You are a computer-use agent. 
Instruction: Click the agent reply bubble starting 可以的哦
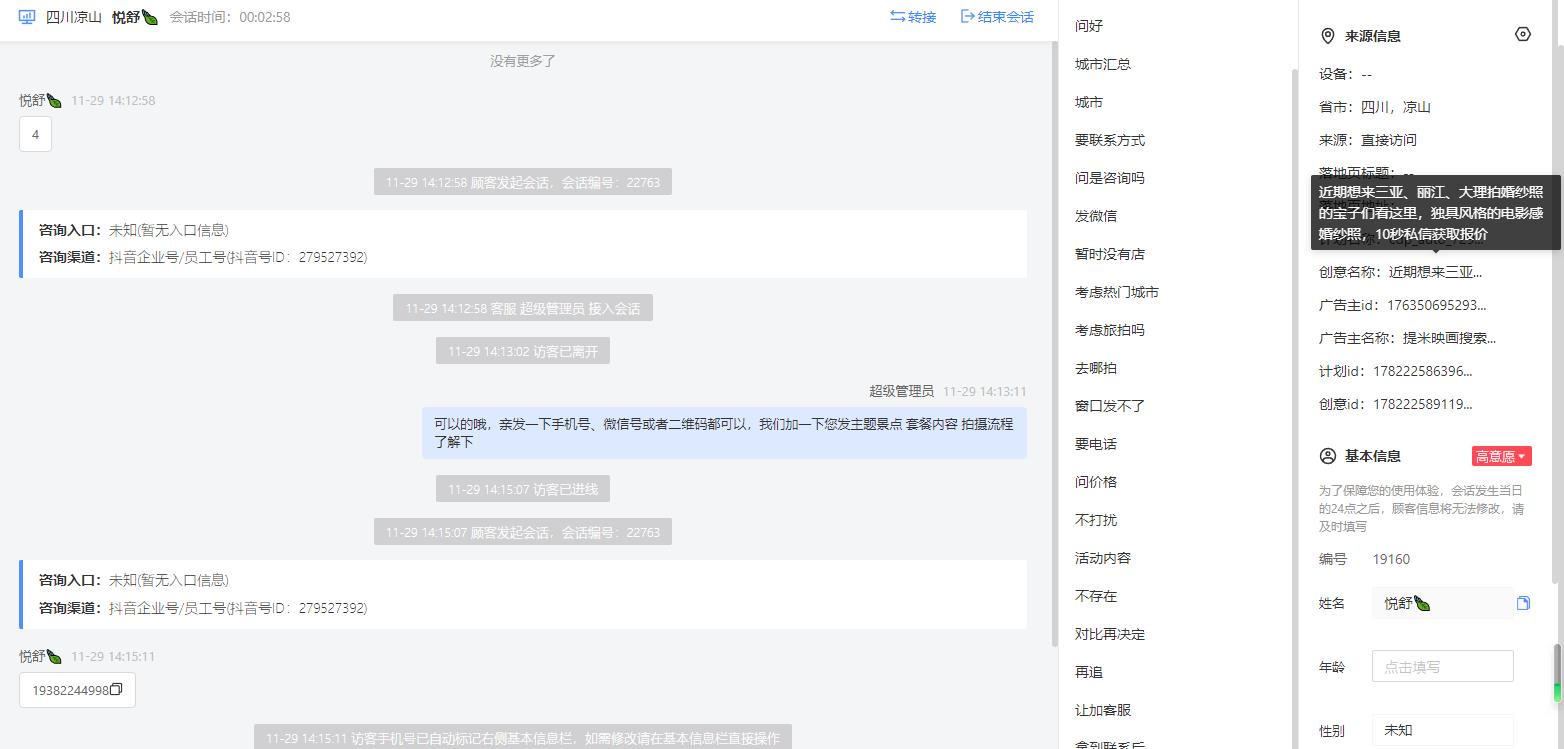[724, 433]
